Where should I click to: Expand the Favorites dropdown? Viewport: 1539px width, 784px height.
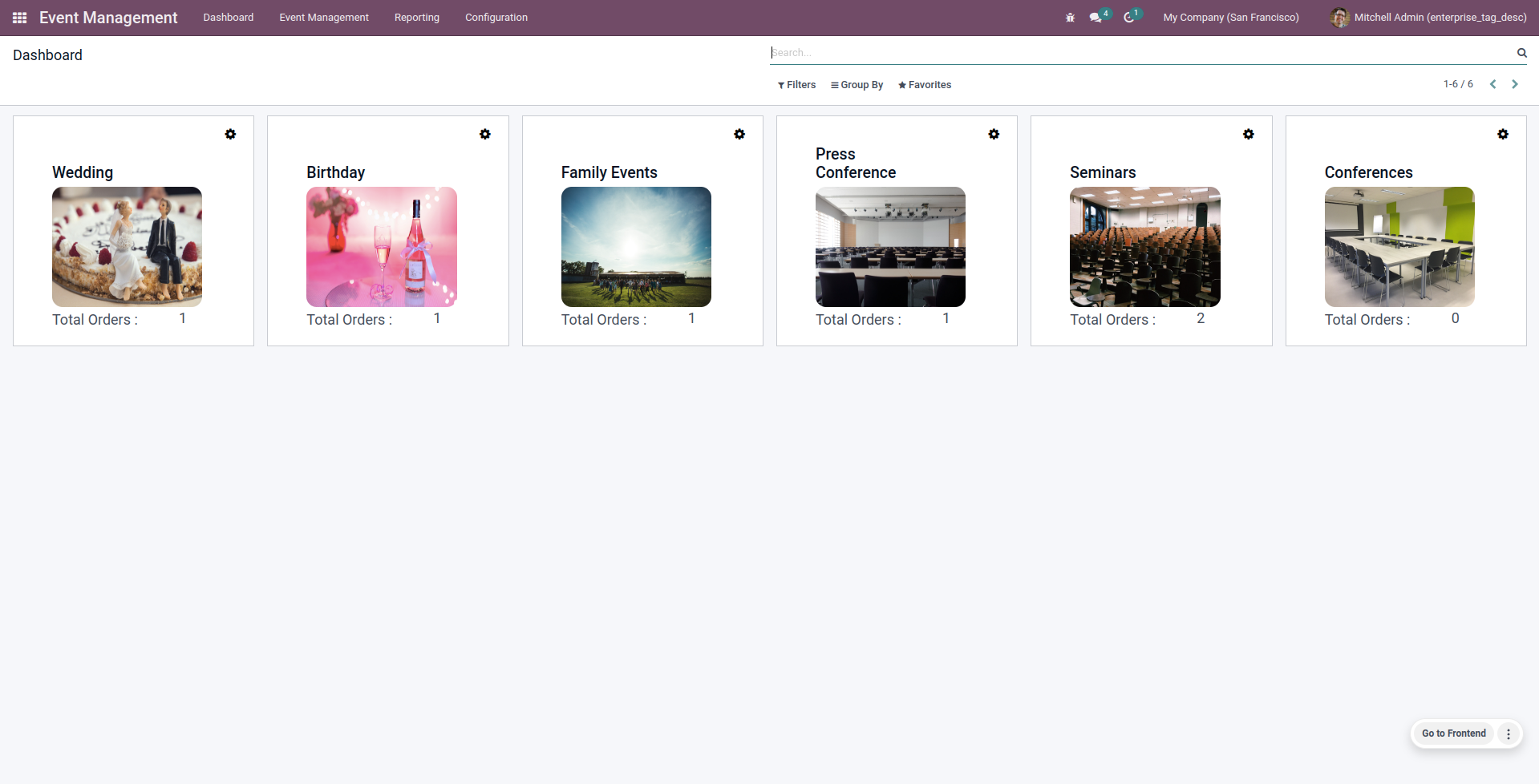pos(925,85)
